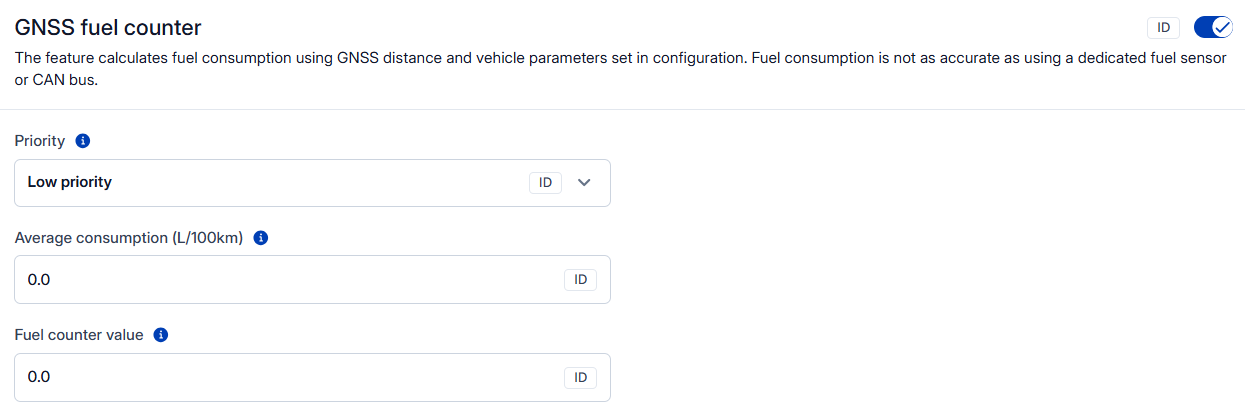
Task: Expand the Priority dropdown chevron arrow
Action: tap(585, 183)
